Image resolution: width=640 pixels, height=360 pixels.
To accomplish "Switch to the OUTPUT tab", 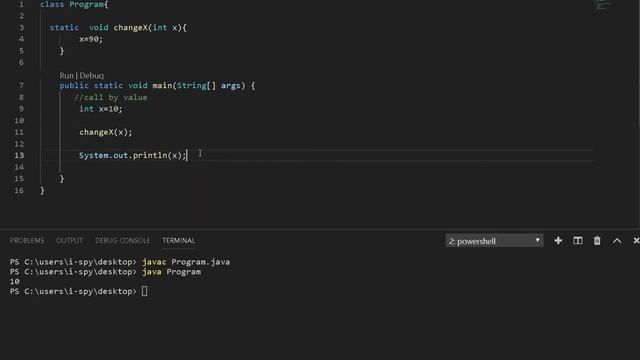I will click(x=69, y=240).
